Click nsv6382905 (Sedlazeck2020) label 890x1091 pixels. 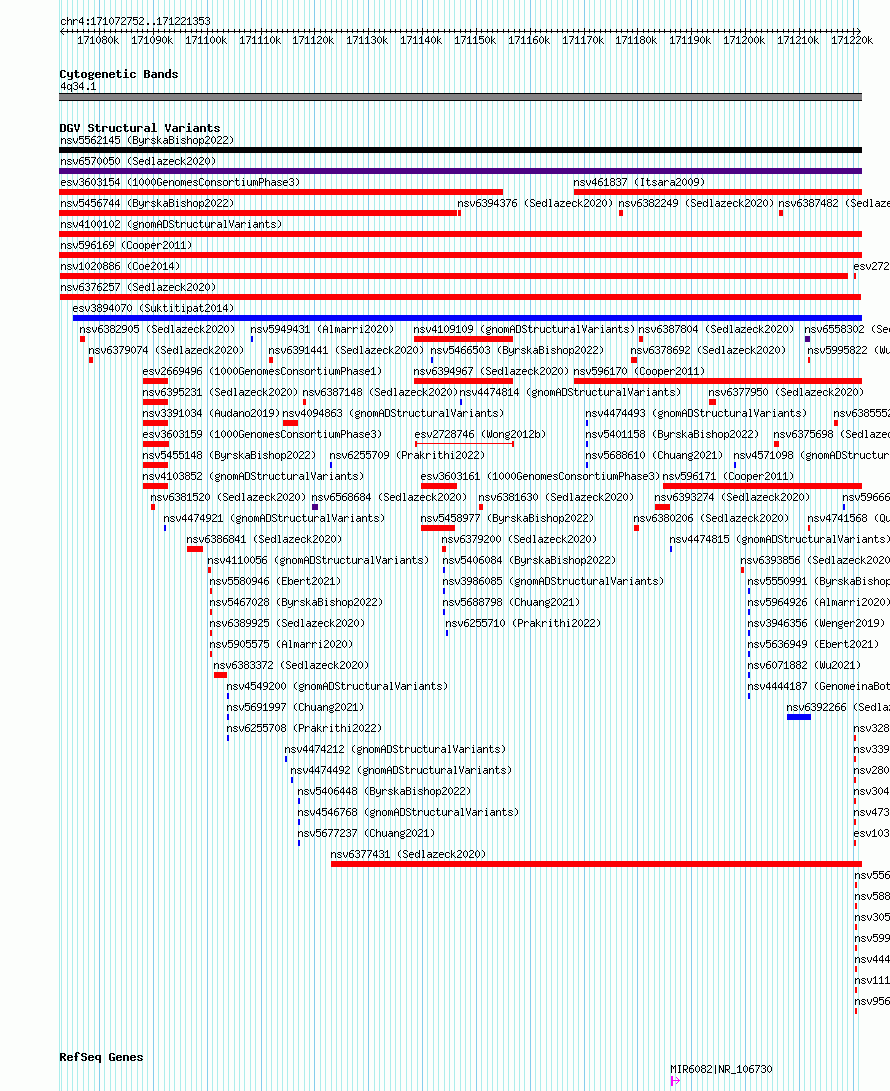pyautogui.click(x=157, y=329)
